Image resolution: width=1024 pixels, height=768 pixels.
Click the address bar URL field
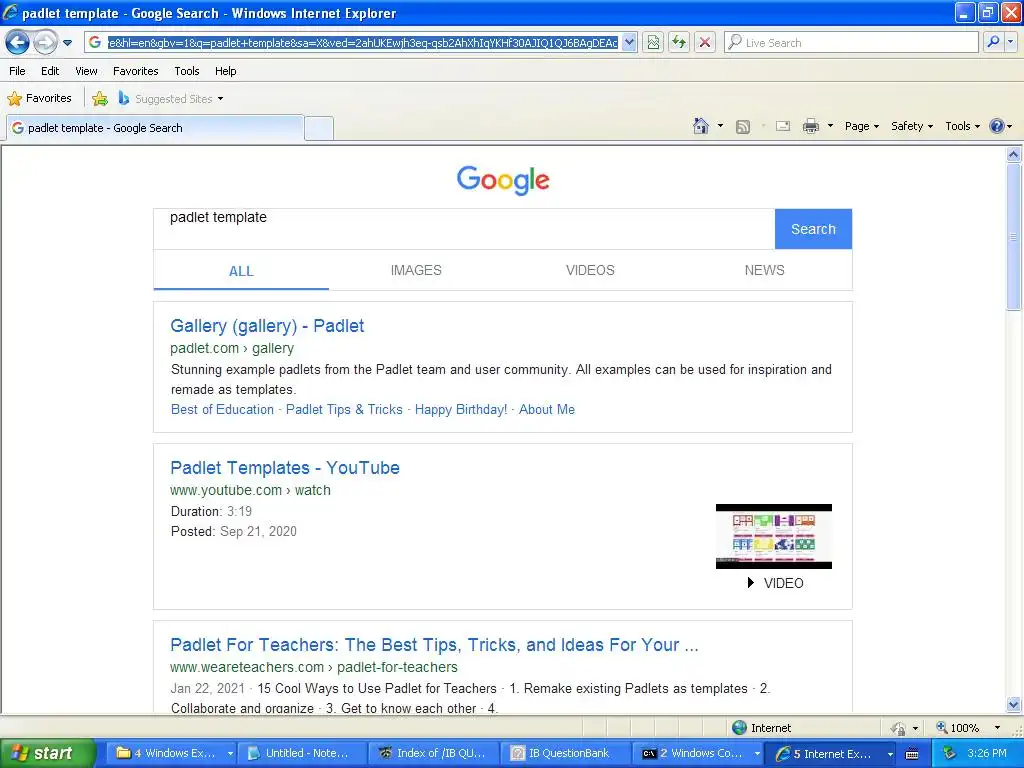(362, 42)
